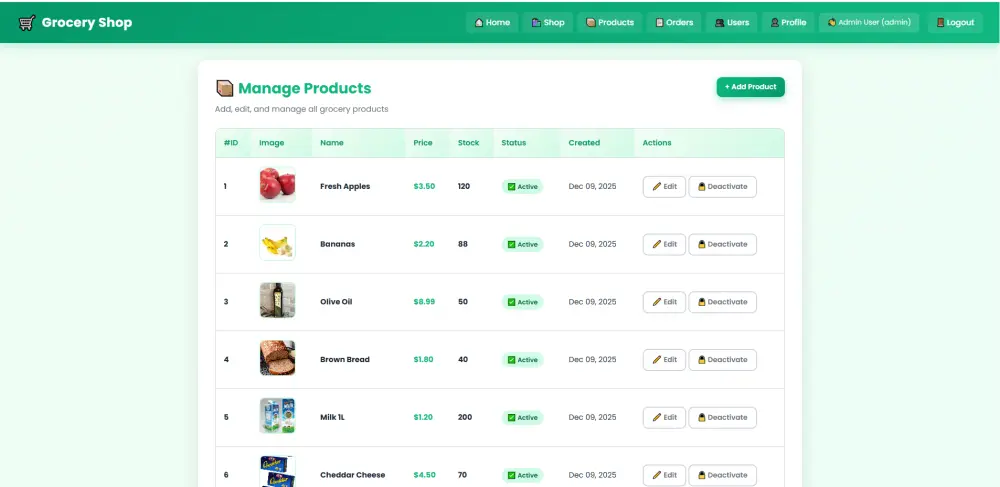Click the box icon beside Manage Products

(224, 88)
